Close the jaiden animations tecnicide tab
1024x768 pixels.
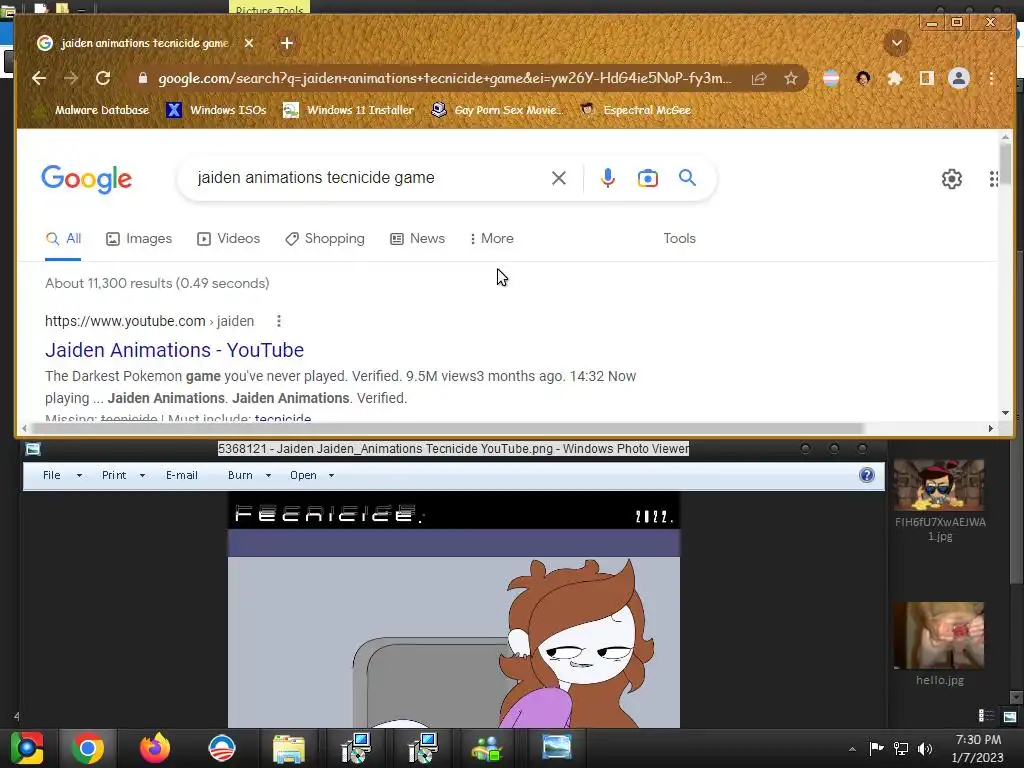pos(249,43)
